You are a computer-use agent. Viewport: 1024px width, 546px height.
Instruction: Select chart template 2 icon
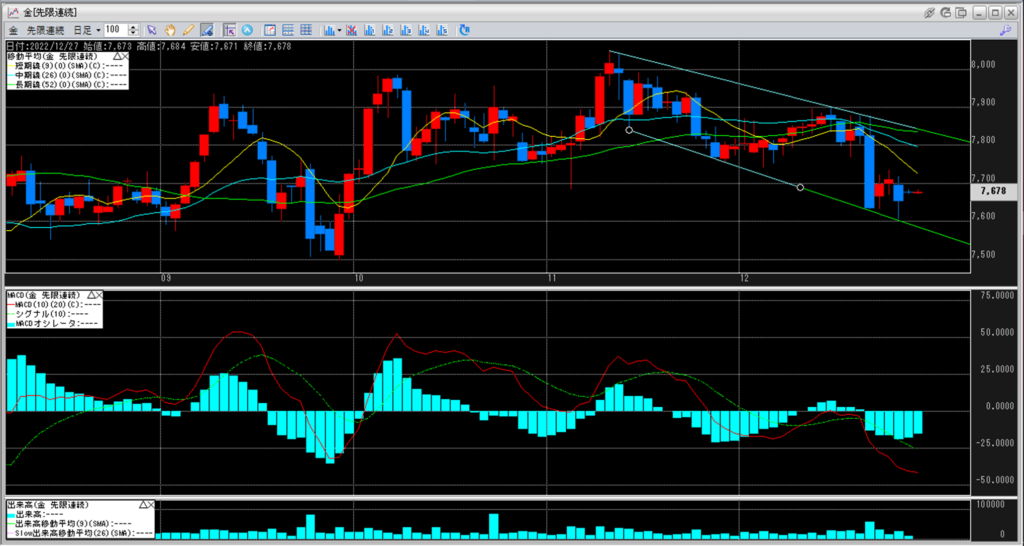(387, 29)
